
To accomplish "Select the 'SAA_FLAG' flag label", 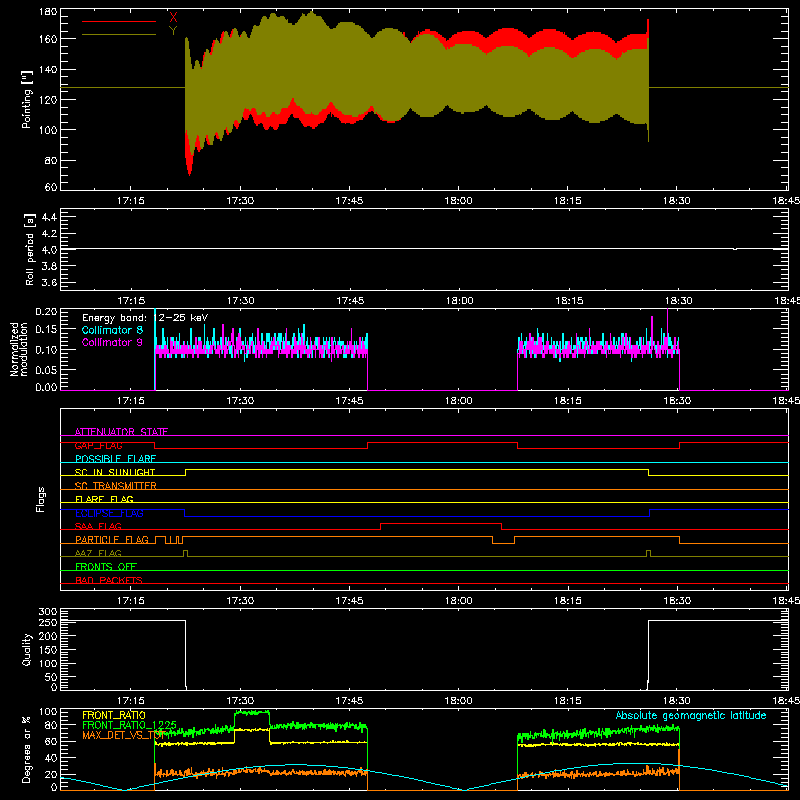I will (98, 526).
